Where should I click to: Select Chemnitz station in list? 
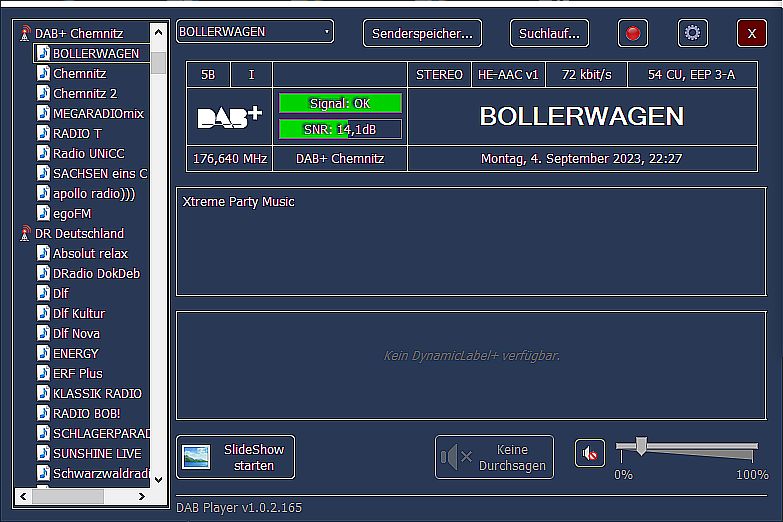(79, 73)
